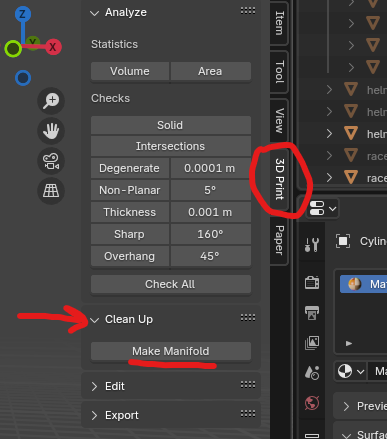Click the Non-Planar 5° angle field
Viewport: 387px width, 439px height.
(211, 190)
